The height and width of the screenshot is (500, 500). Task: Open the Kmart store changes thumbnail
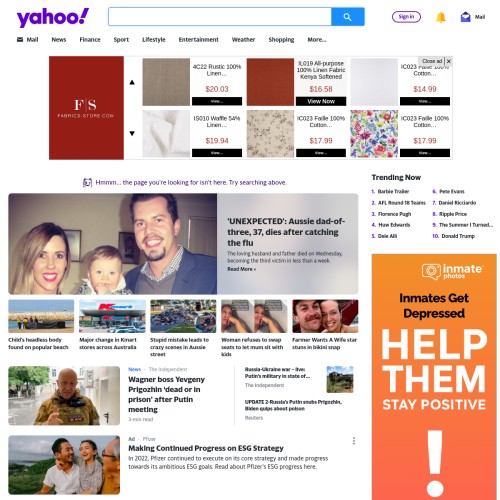[112, 316]
